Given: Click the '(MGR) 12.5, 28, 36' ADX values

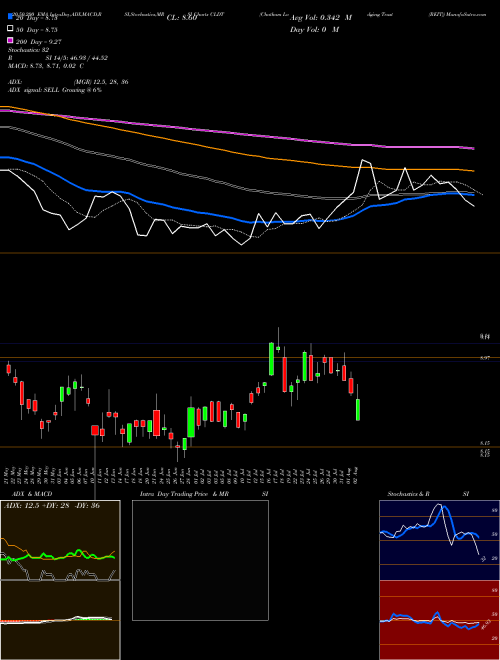Looking at the screenshot, I should pyautogui.click(x=101, y=82).
